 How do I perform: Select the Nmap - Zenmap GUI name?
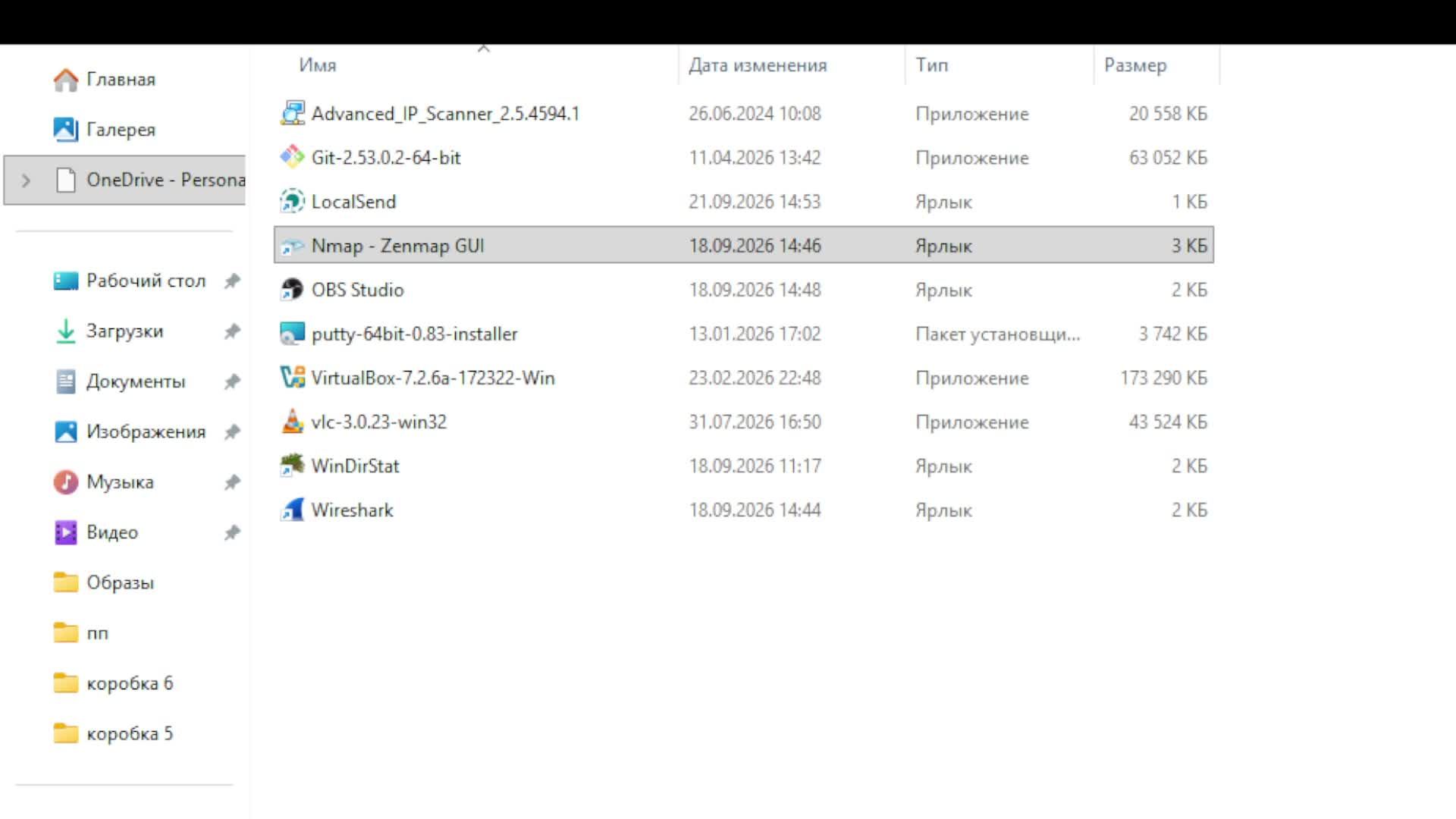coord(397,246)
